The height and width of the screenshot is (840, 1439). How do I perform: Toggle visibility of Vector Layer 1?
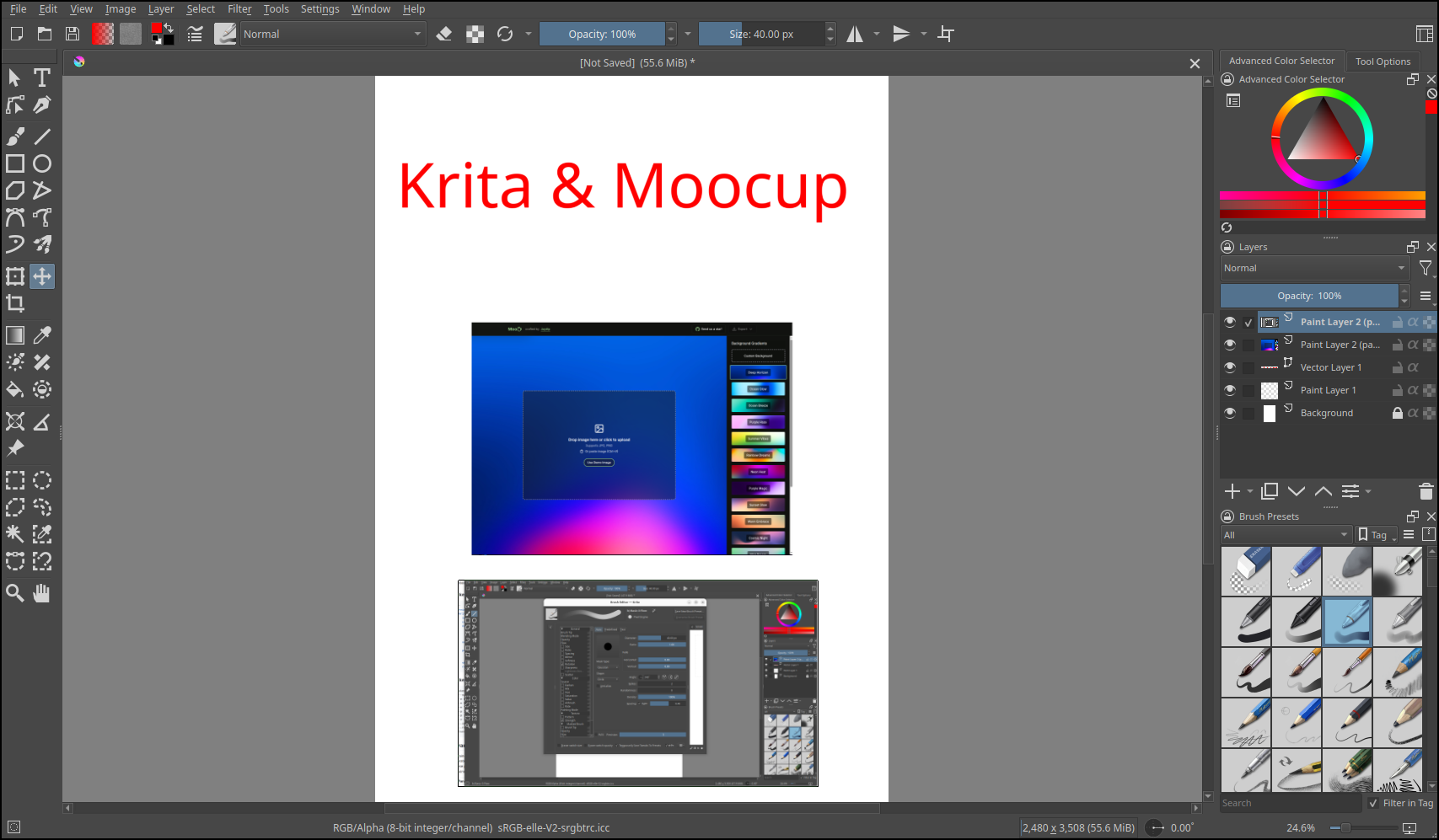click(x=1230, y=367)
